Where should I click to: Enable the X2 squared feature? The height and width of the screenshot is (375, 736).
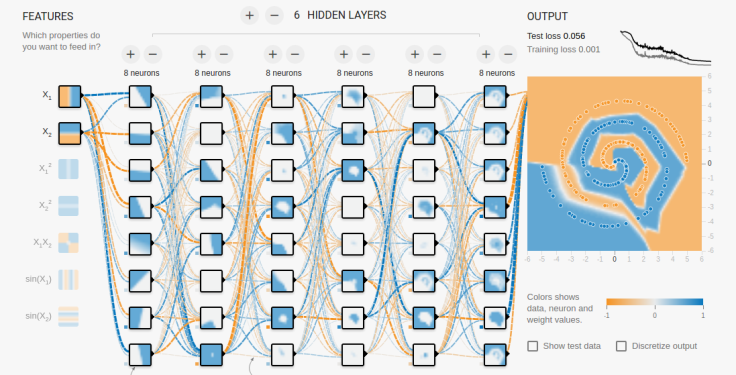click(69, 206)
